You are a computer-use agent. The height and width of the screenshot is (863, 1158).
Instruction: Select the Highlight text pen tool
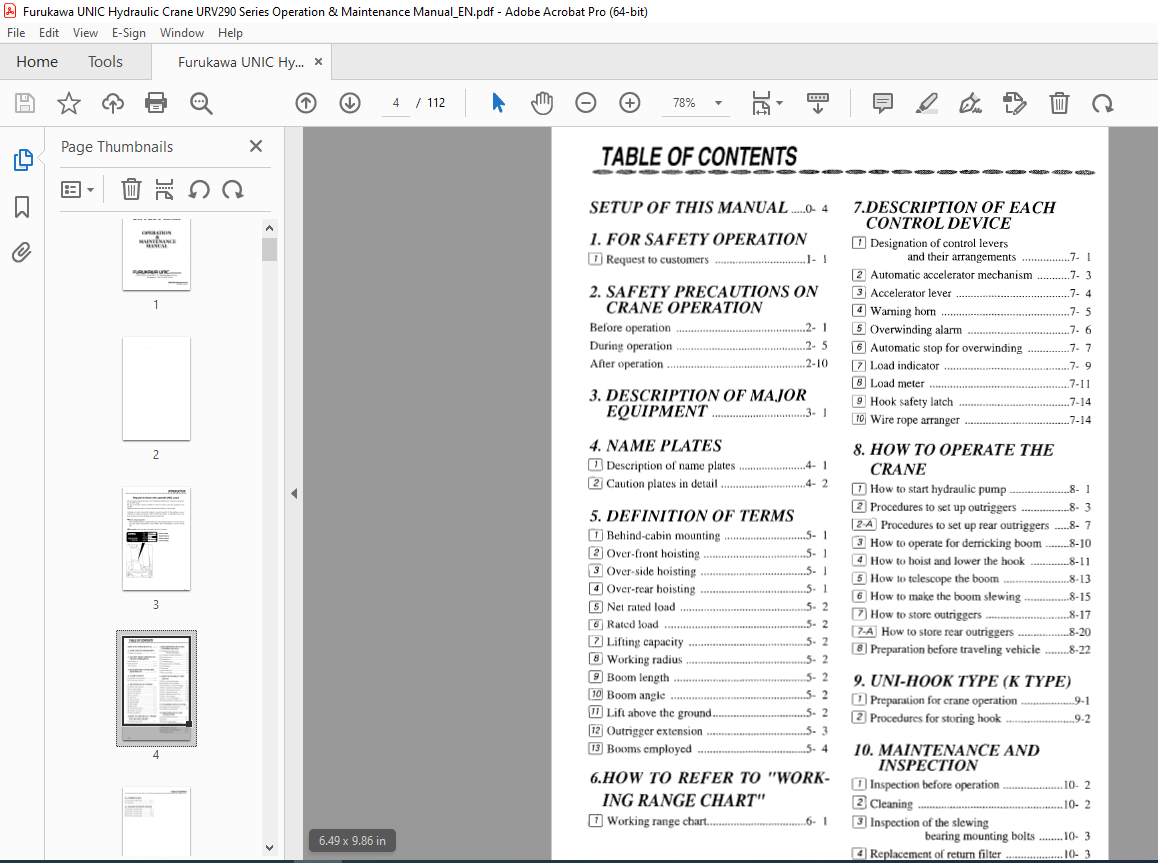click(x=926, y=103)
